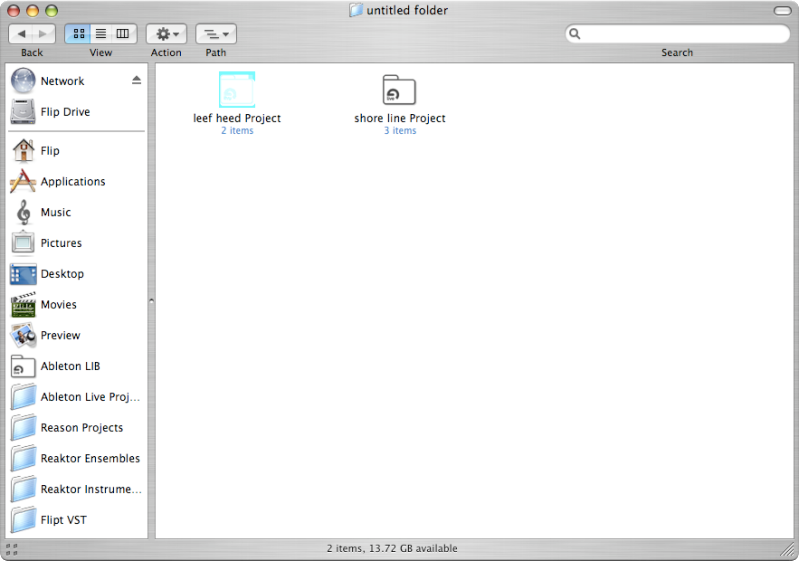Focus the Search input field
The height and width of the screenshot is (561, 799).
tap(678, 34)
